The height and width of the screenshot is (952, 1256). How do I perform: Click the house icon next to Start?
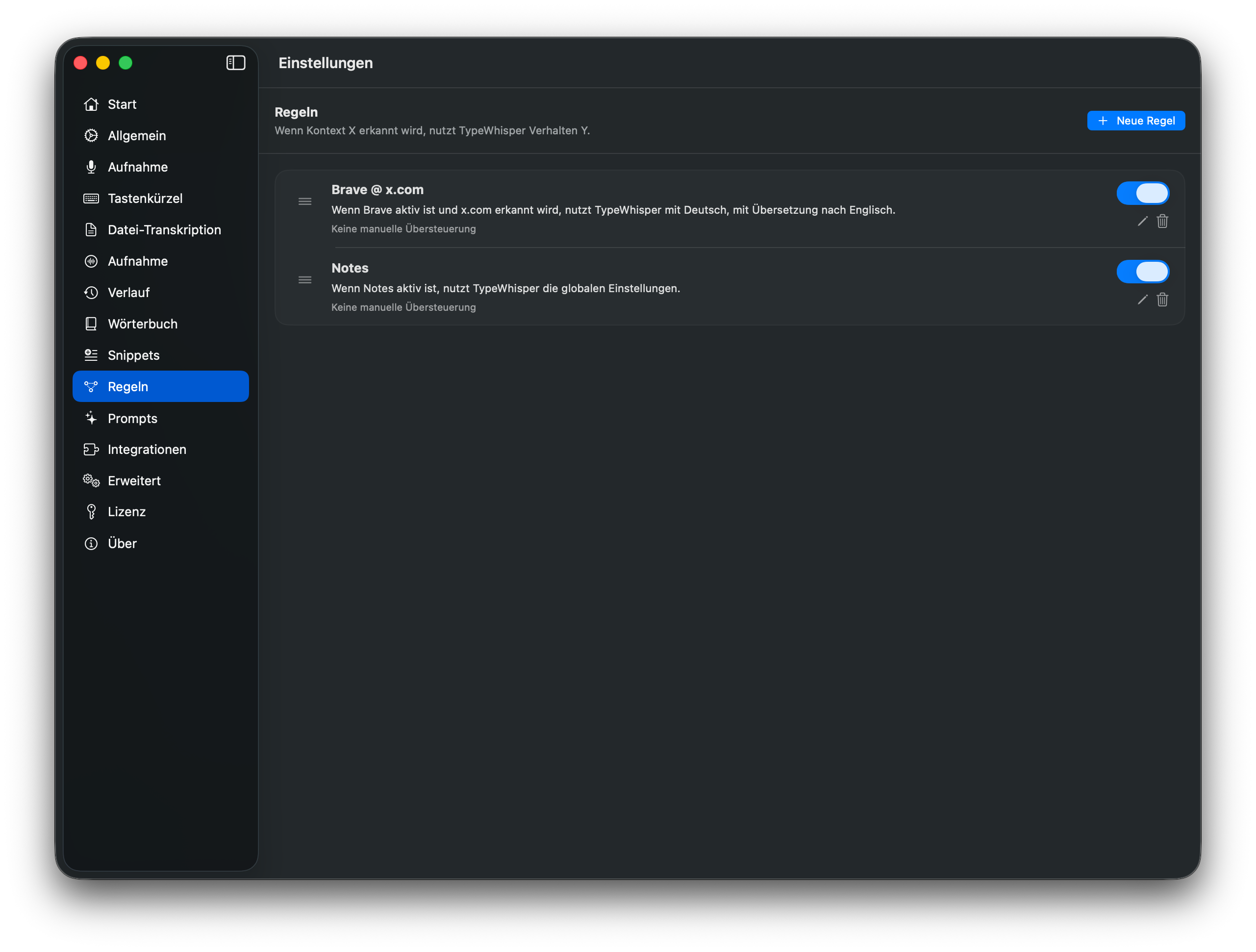(x=91, y=104)
